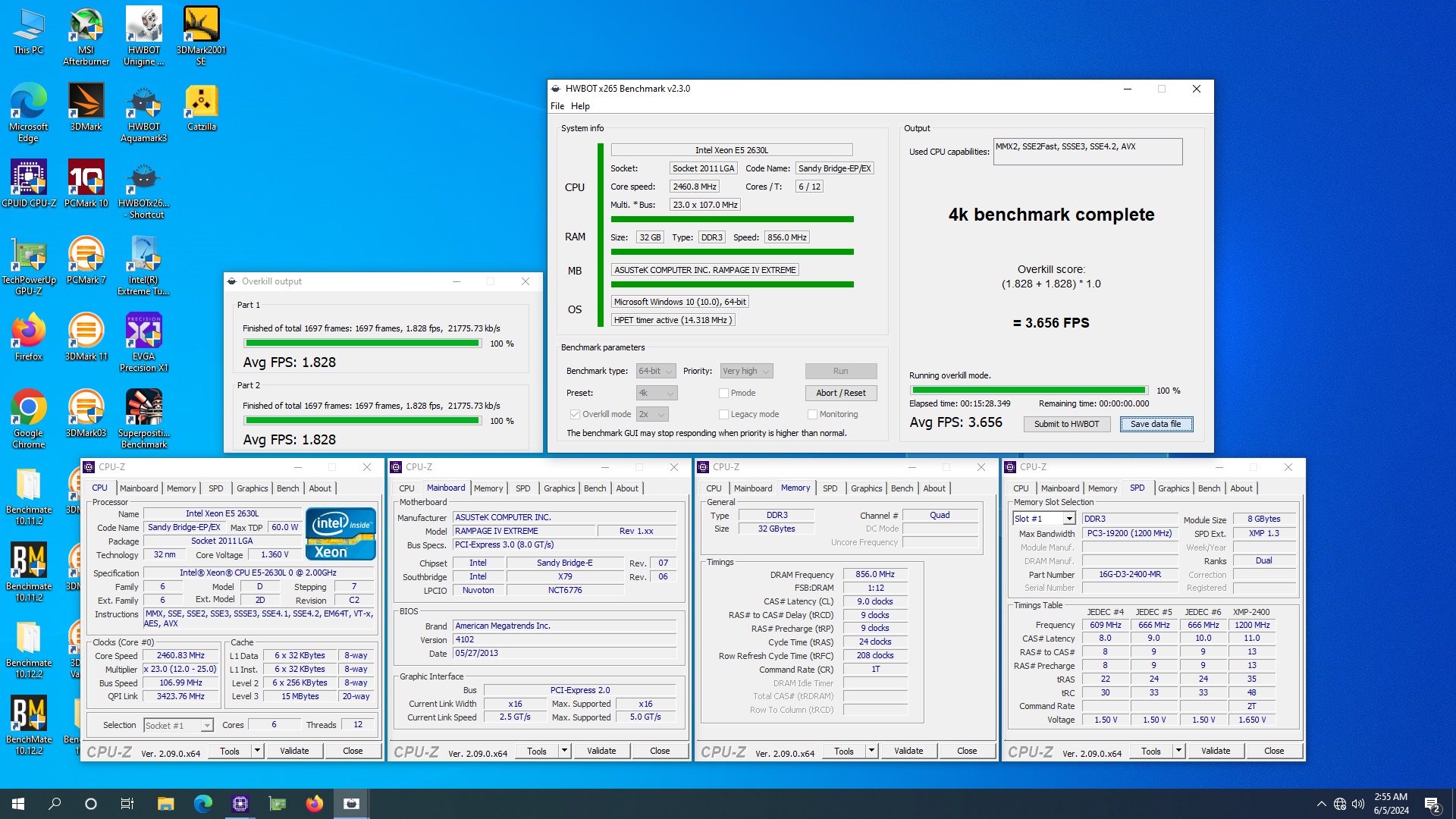
Task: Click the Windows Start button
Action: pyautogui.click(x=18, y=804)
